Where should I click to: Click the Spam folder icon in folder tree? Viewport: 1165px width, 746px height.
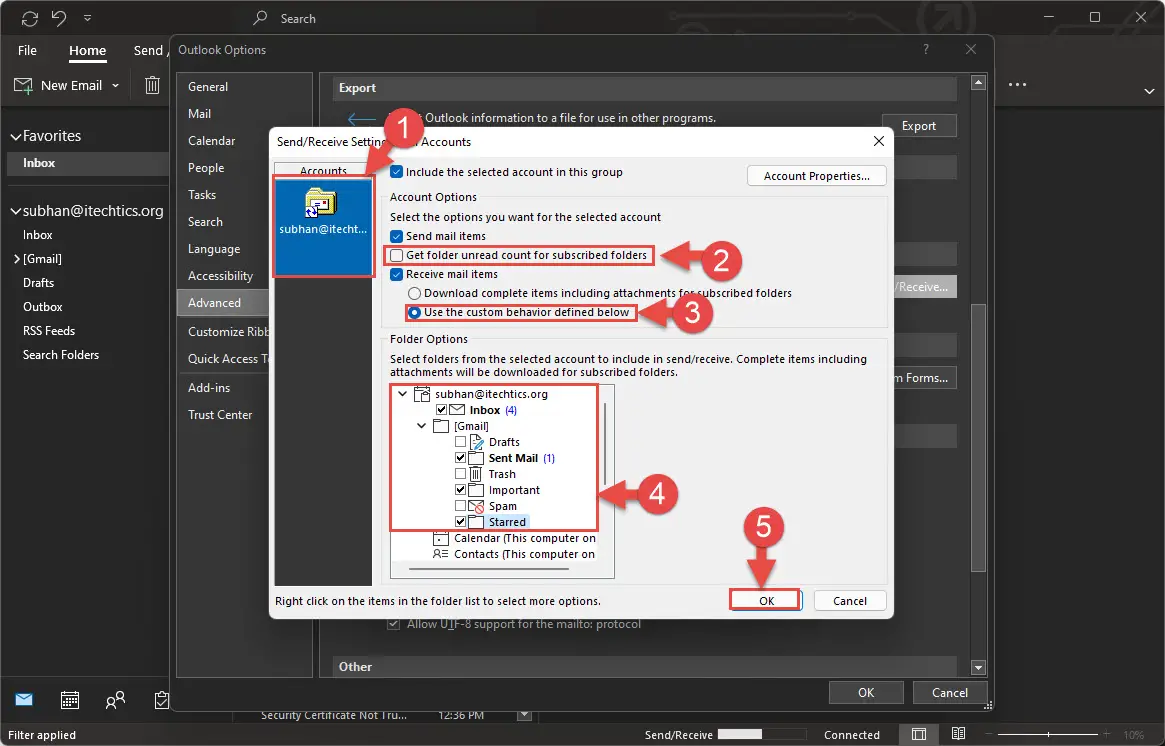tap(476, 506)
